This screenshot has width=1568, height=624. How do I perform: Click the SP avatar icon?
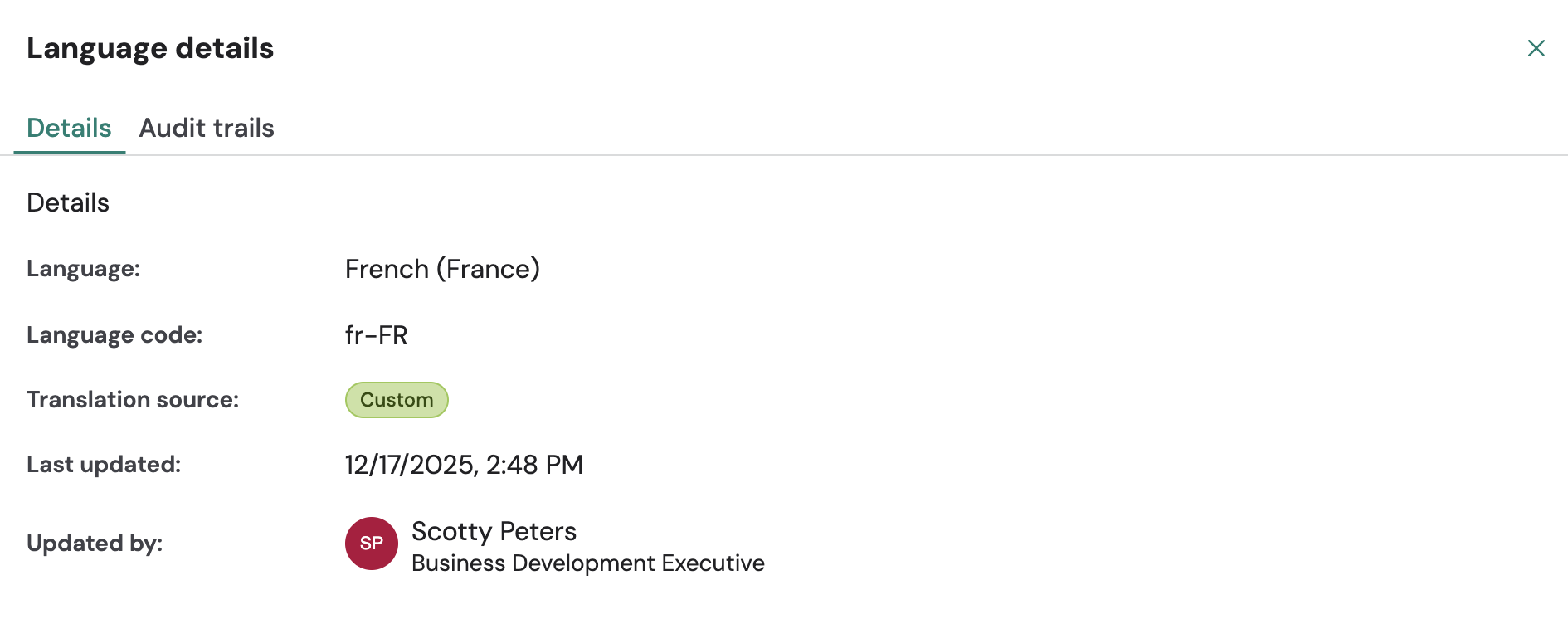click(371, 544)
